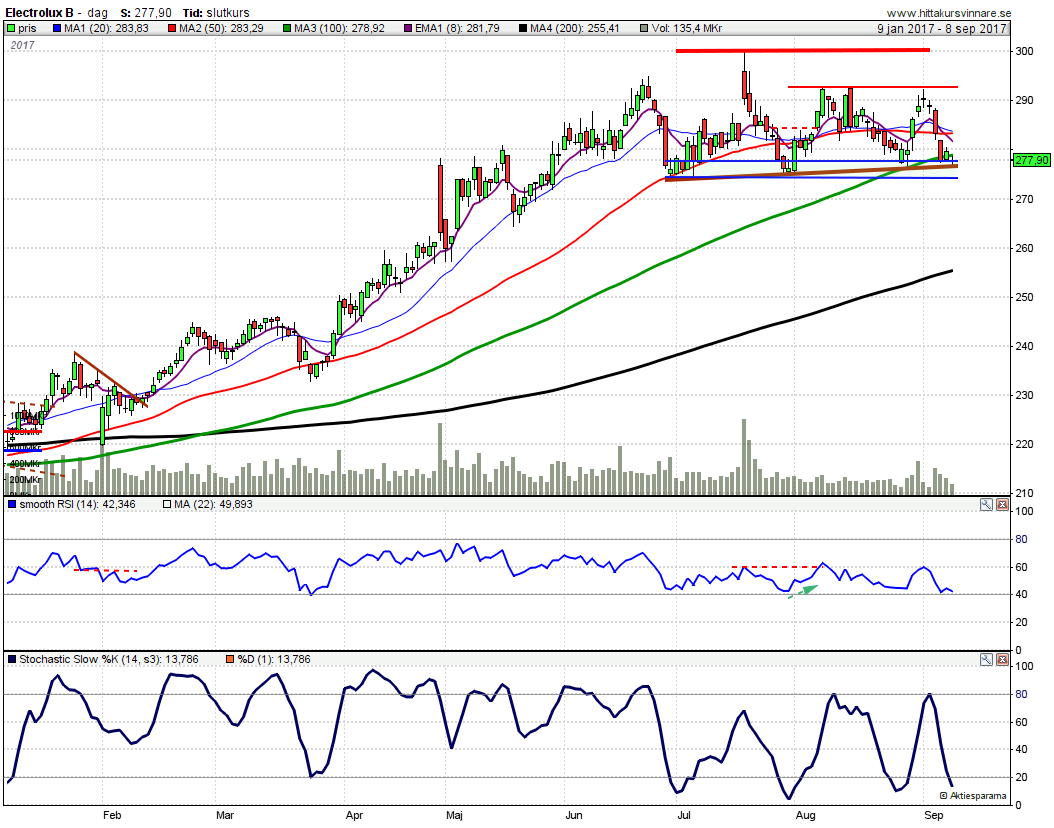This screenshot has width=1054, height=828.
Task: Click the 250 price axis value
Action: pyautogui.click(x=1024, y=297)
